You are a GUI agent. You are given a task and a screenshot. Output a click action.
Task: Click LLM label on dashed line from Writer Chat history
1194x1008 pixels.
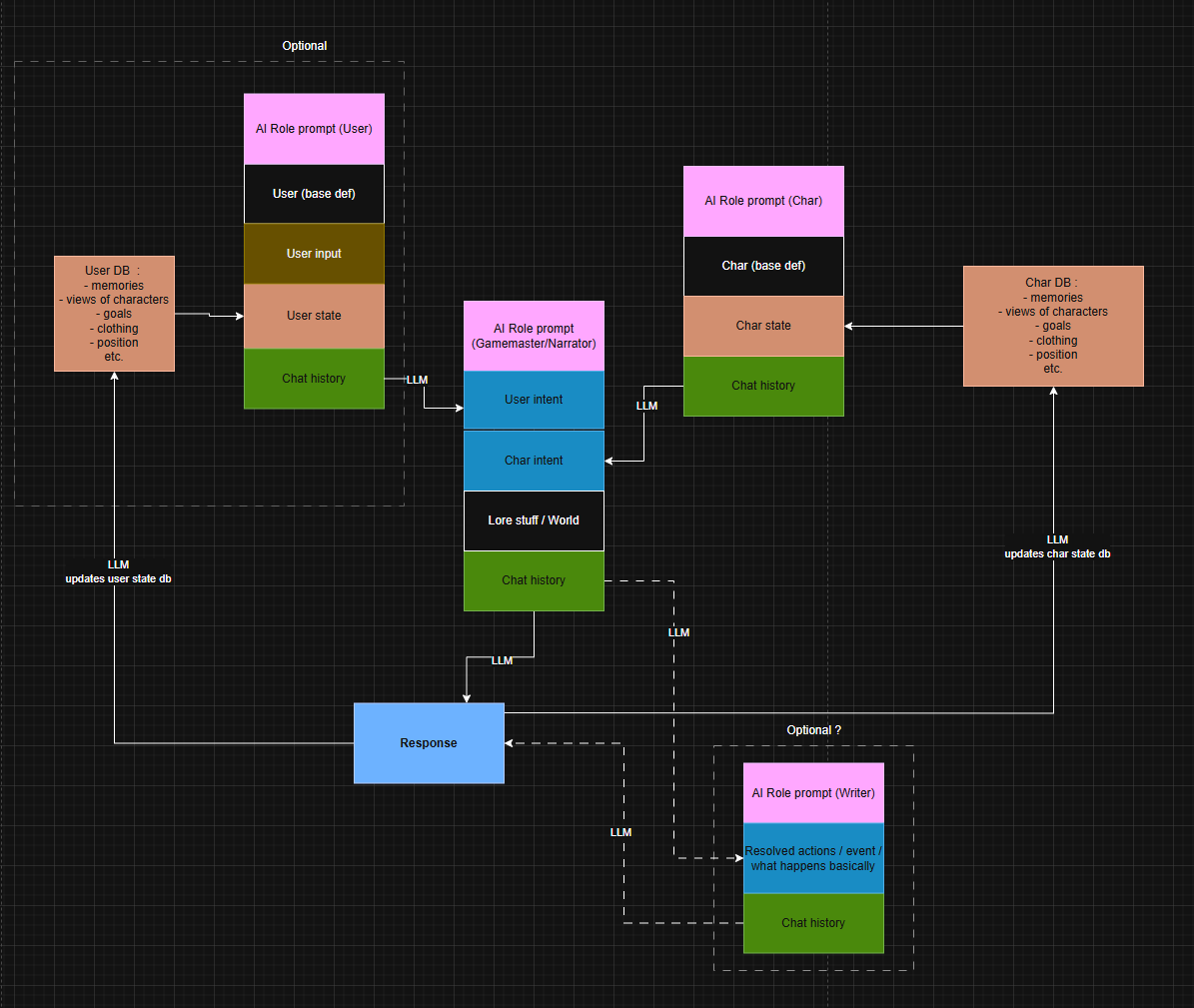[620, 832]
